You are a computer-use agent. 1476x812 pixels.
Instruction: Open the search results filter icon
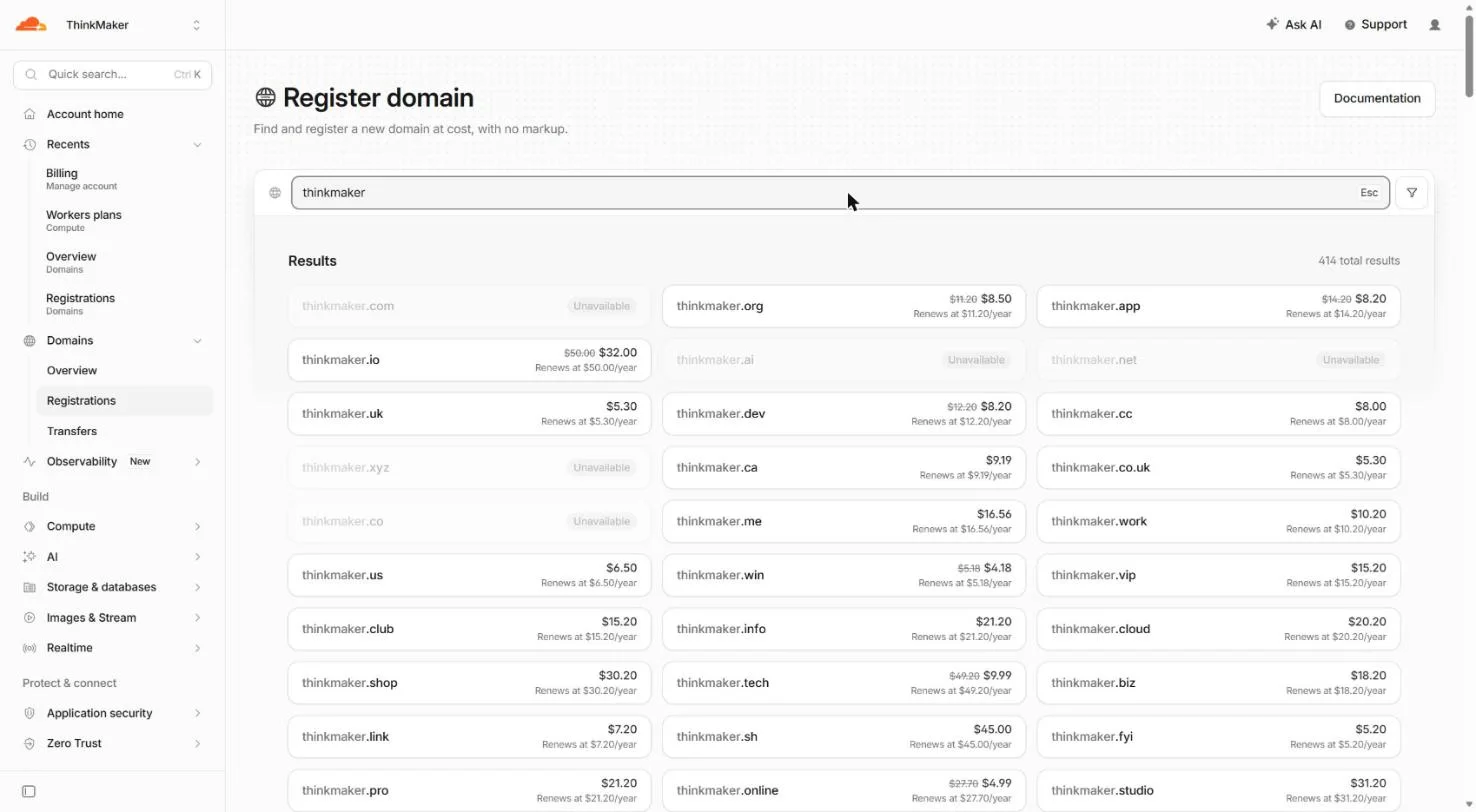(1411, 193)
